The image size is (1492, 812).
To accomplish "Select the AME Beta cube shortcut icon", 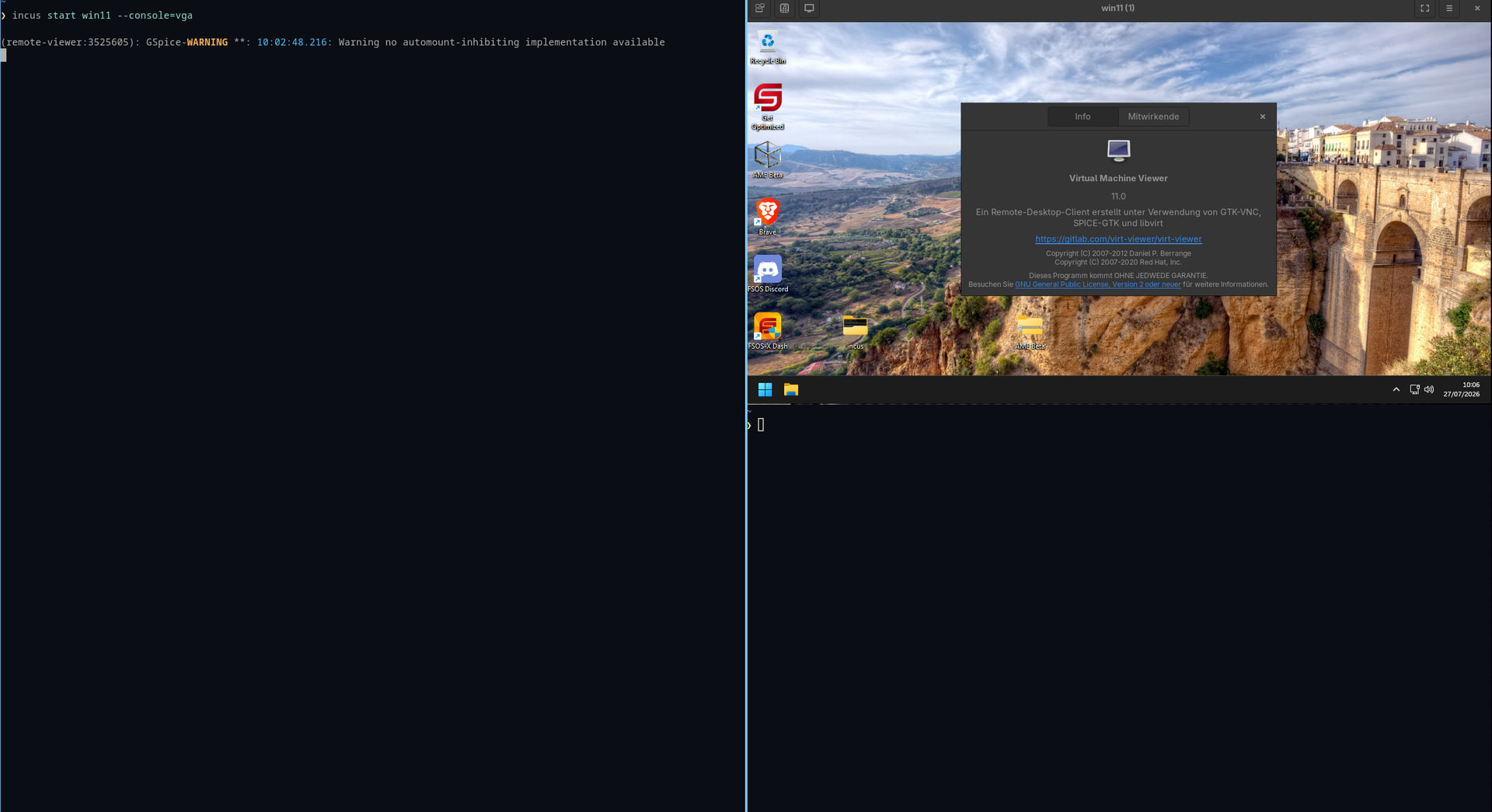I will 768,159.
